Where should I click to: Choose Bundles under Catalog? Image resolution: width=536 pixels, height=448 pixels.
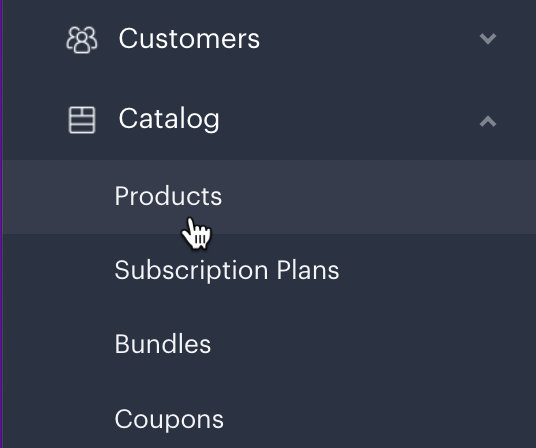point(163,344)
